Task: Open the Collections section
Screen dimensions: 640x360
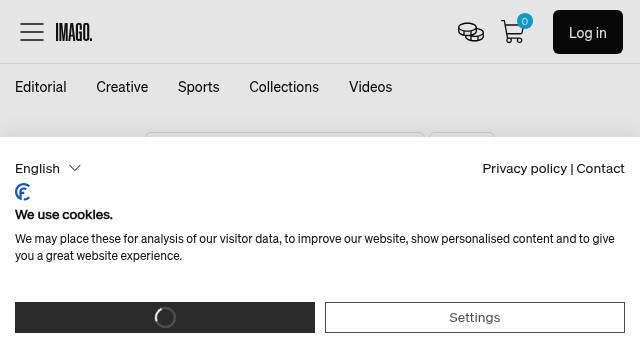Action: click(x=284, y=87)
